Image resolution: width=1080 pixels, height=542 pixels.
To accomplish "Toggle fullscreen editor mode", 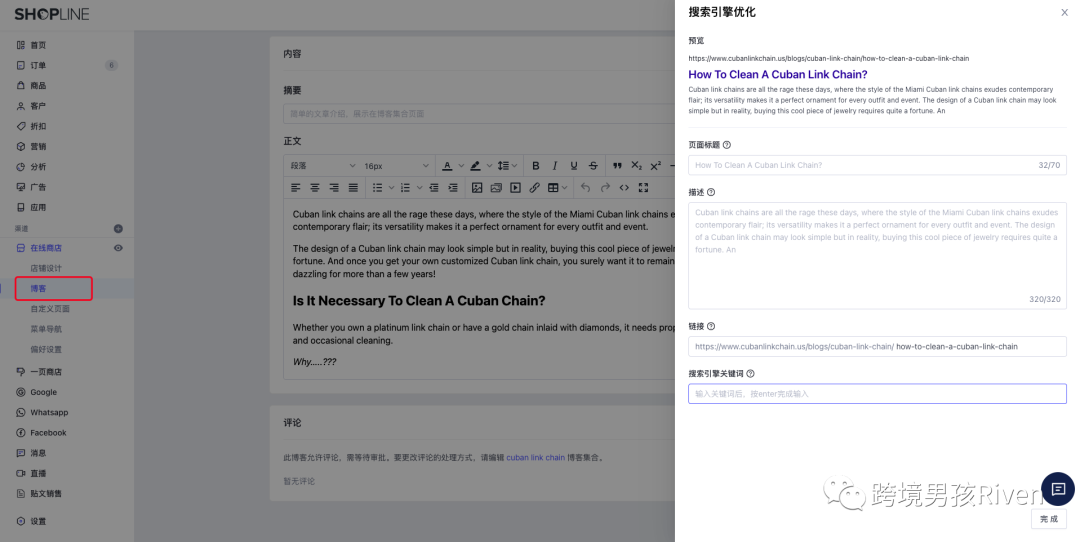I will (x=643, y=187).
